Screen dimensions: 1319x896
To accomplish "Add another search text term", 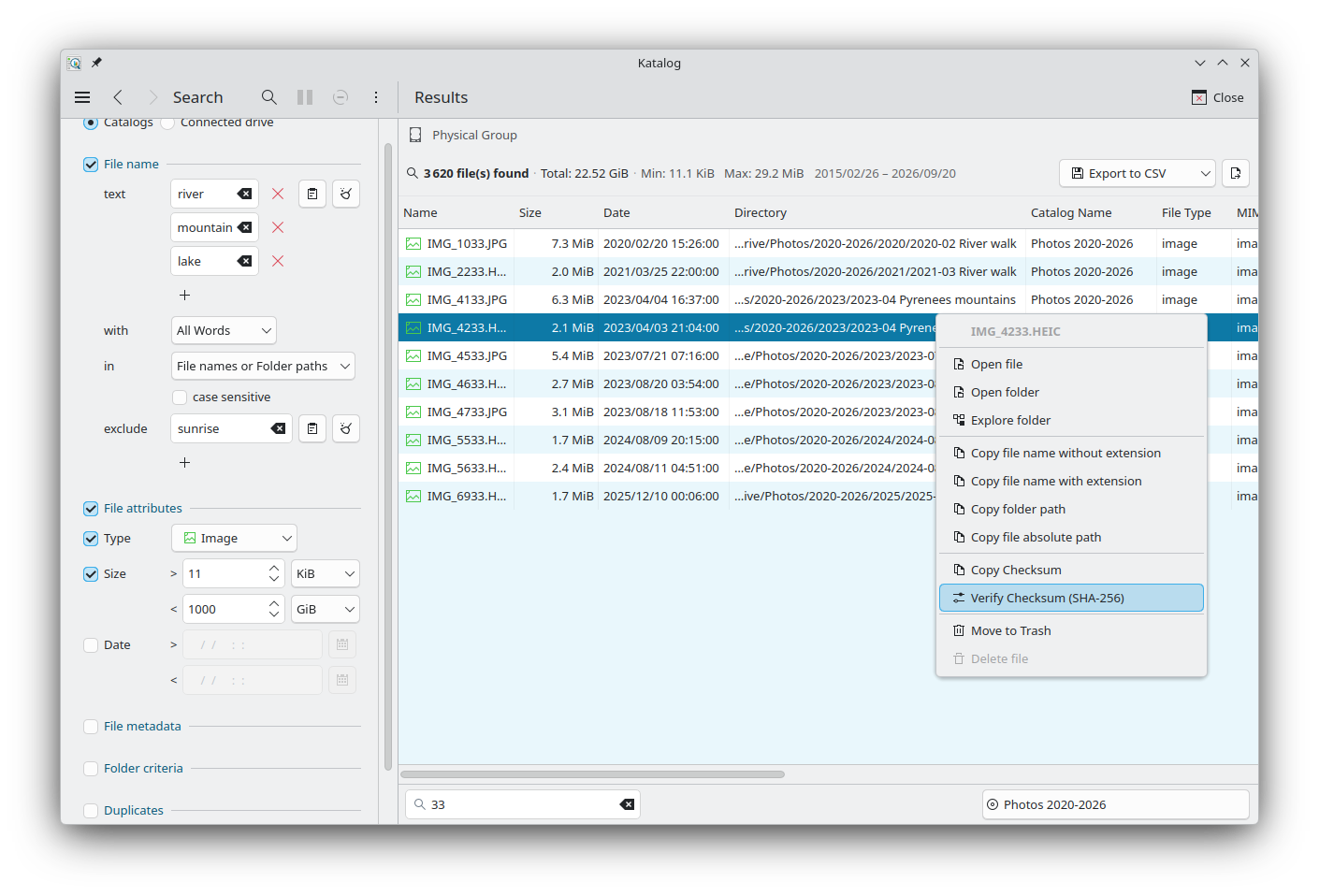I will tap(185, 295).
